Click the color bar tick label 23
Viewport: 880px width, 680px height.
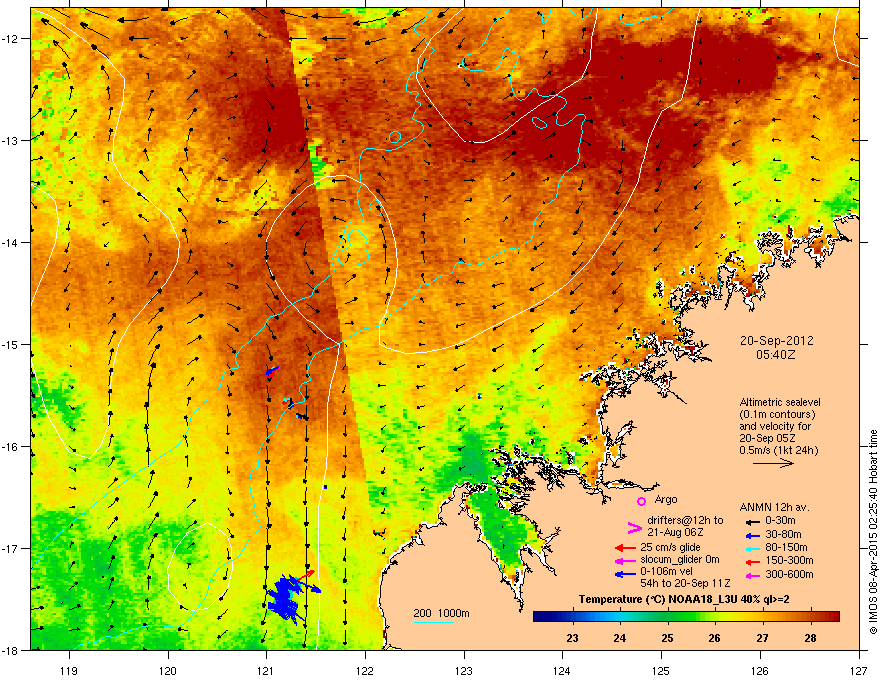pos(572,638)
